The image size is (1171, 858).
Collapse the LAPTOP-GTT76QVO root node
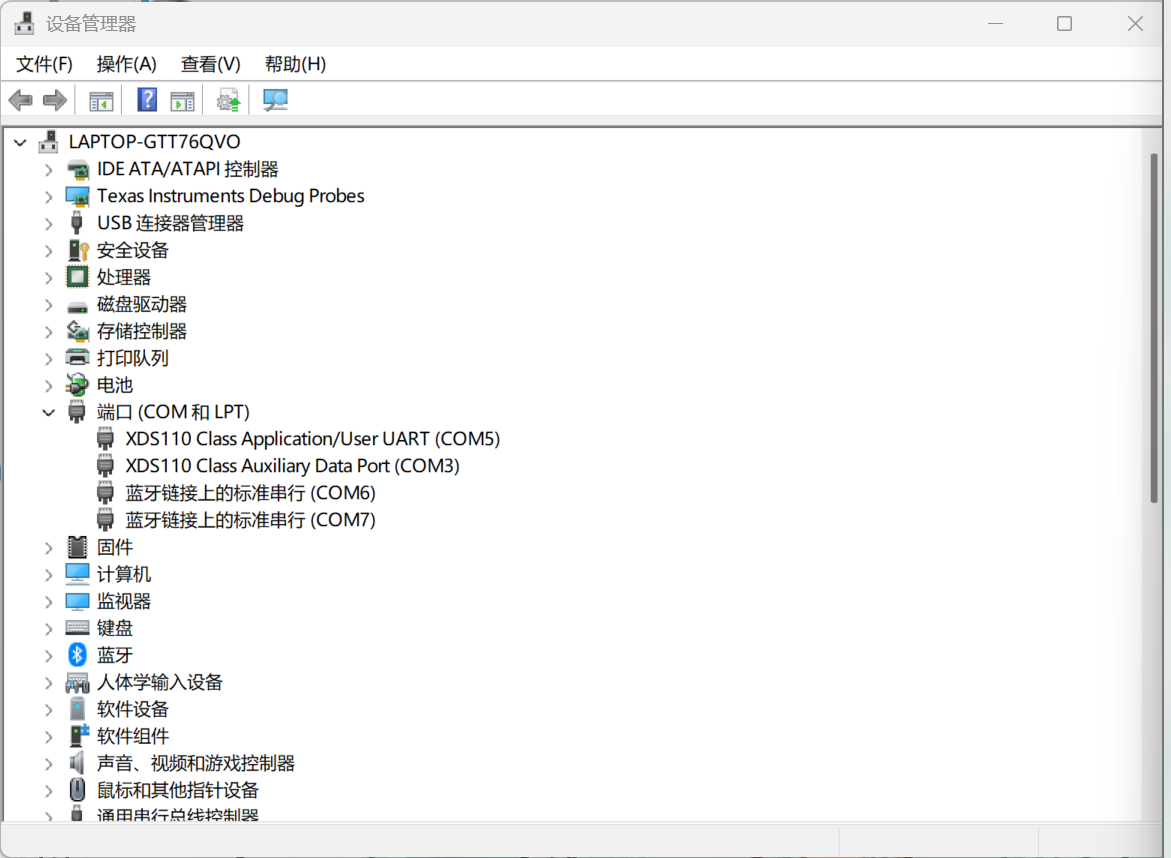[x=20, y=143]
